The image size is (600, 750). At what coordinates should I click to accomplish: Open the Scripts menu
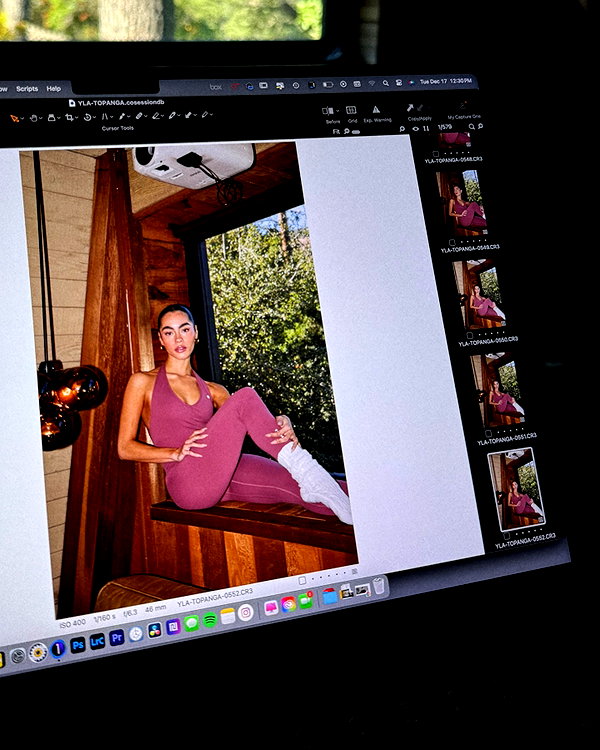27,89
